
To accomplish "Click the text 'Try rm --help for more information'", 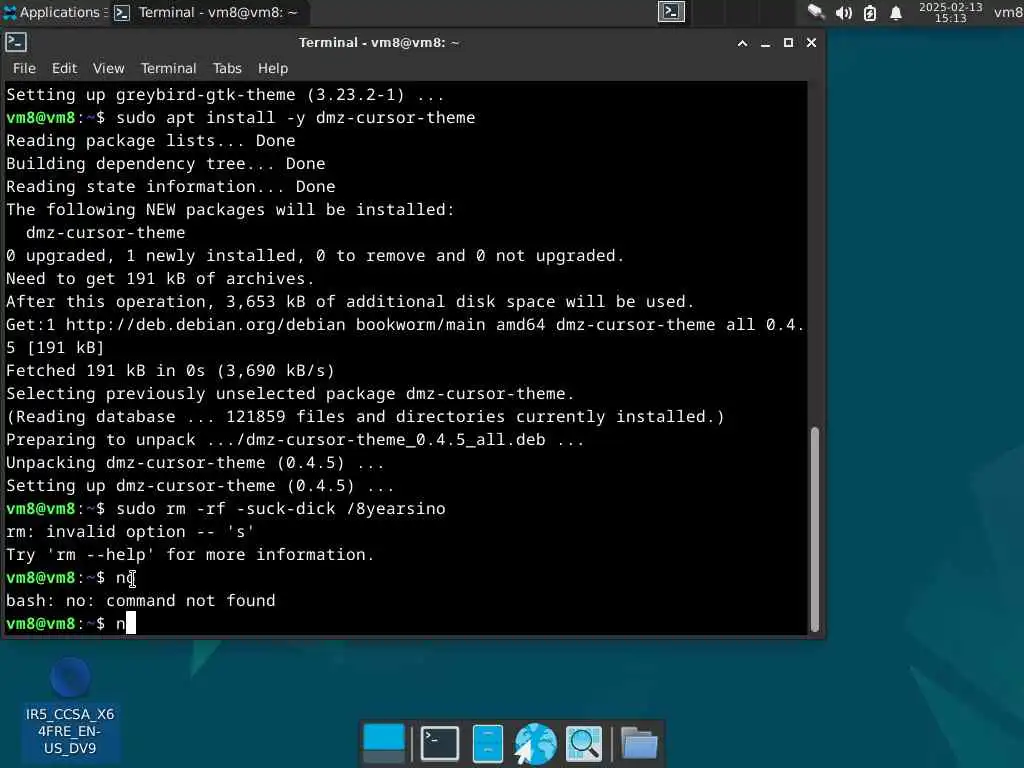I will 190,554.
